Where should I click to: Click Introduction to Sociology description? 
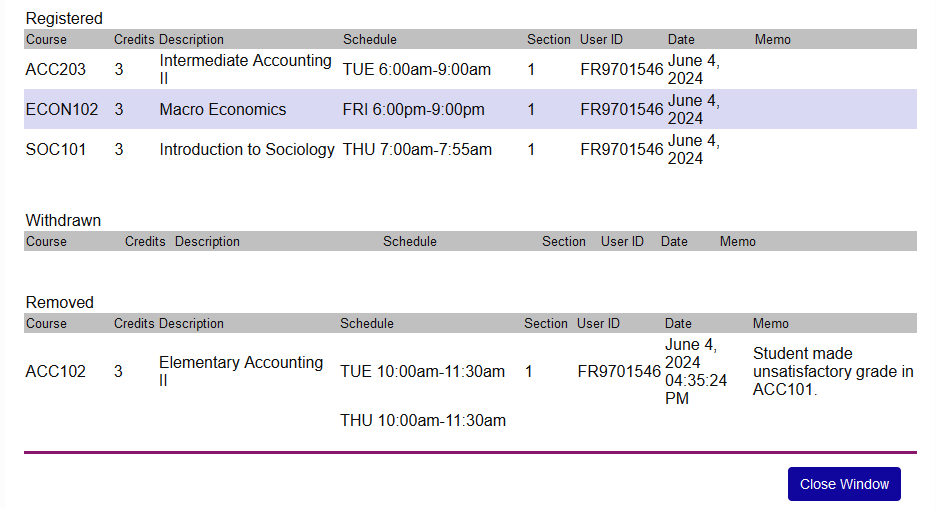247,150
